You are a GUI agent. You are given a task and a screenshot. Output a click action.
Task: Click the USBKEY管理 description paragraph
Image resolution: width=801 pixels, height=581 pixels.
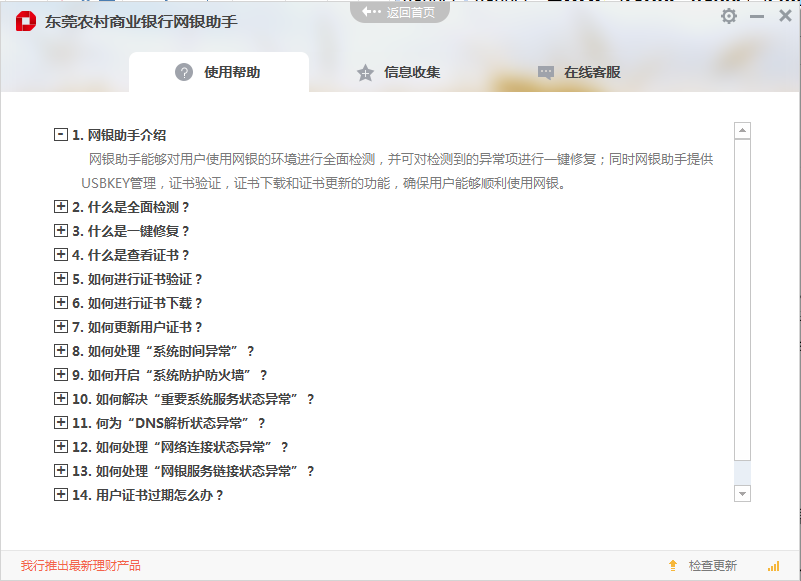tap(397, 171)
